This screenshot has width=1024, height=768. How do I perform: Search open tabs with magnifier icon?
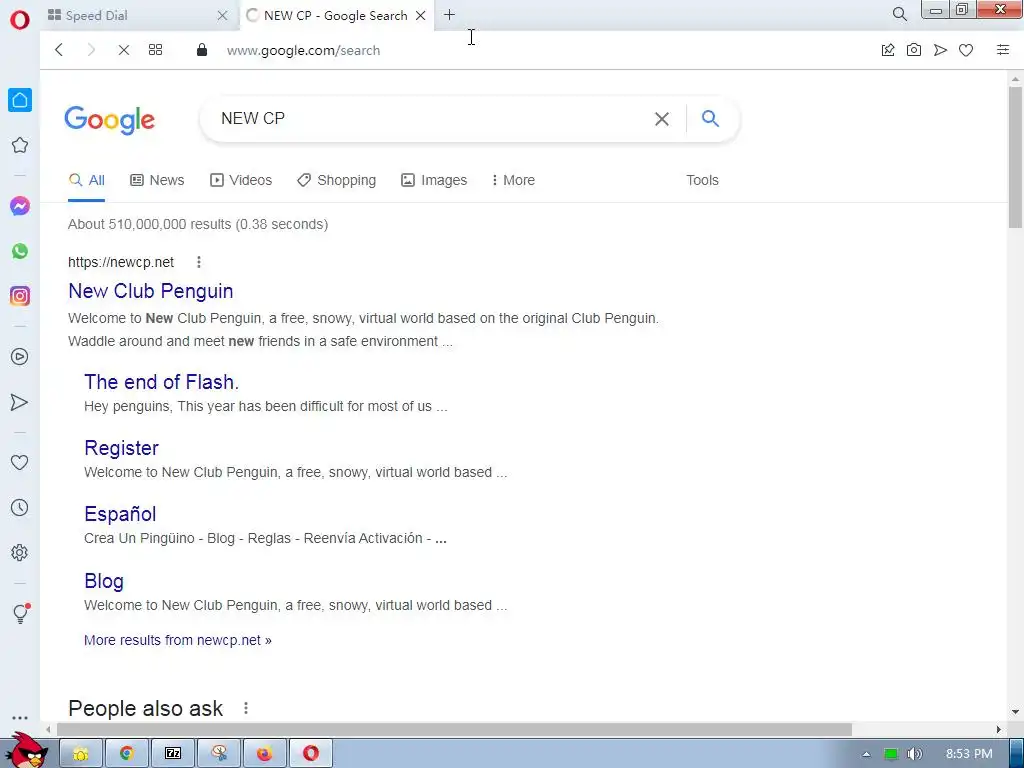(899, 14)
